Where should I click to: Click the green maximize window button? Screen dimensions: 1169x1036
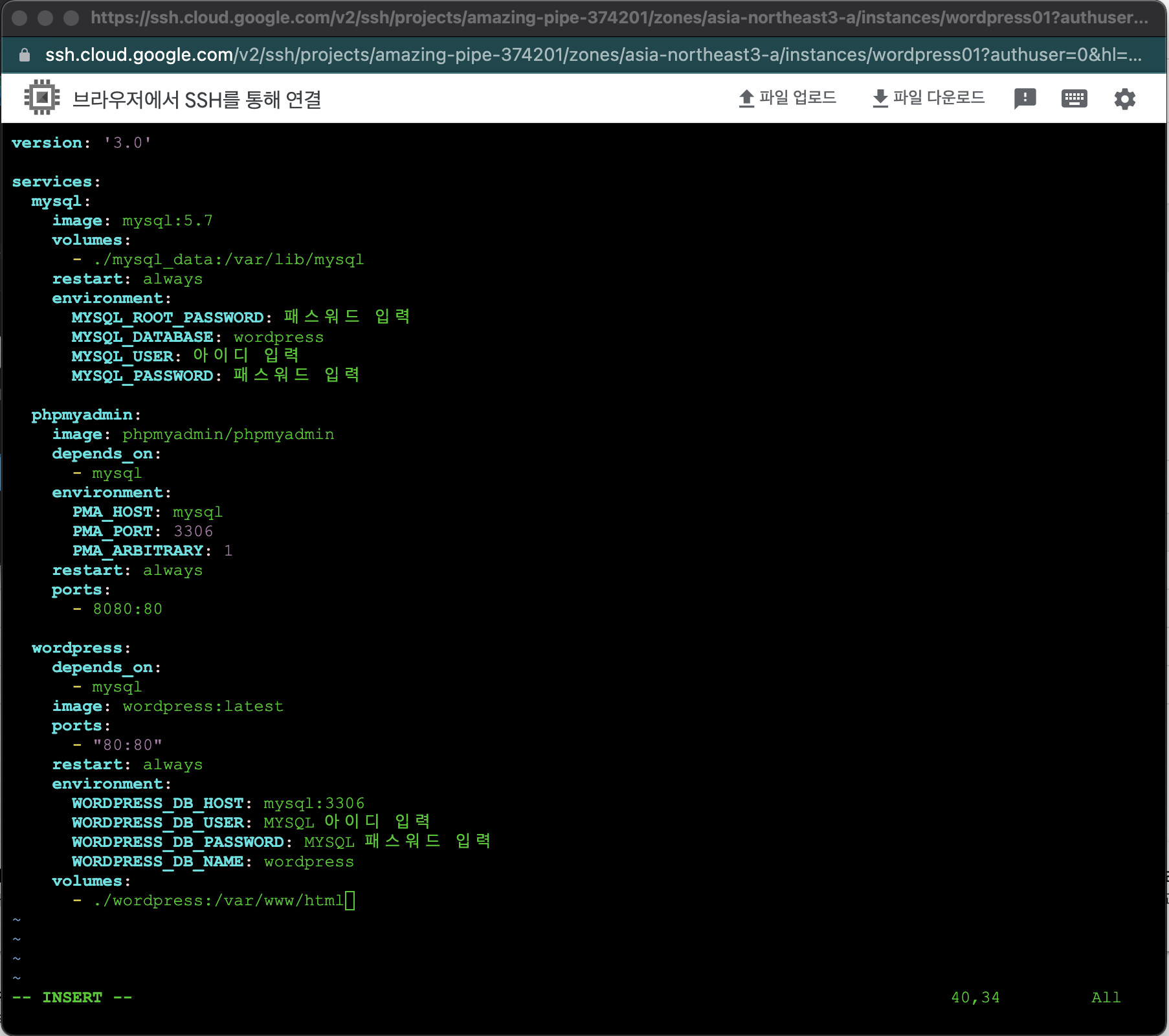pos(71,17)
